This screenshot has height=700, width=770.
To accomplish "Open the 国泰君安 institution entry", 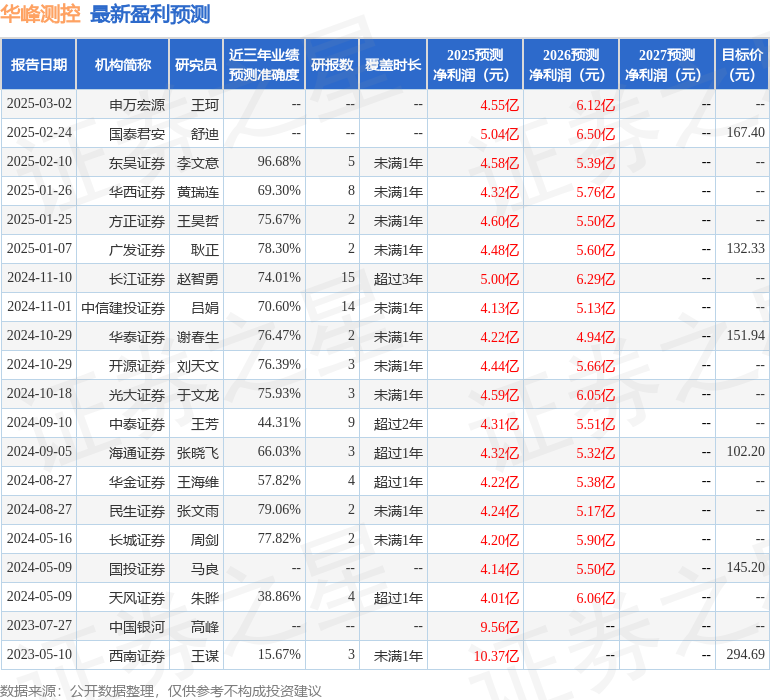I will pyautogui.click(x=137, y=133).
